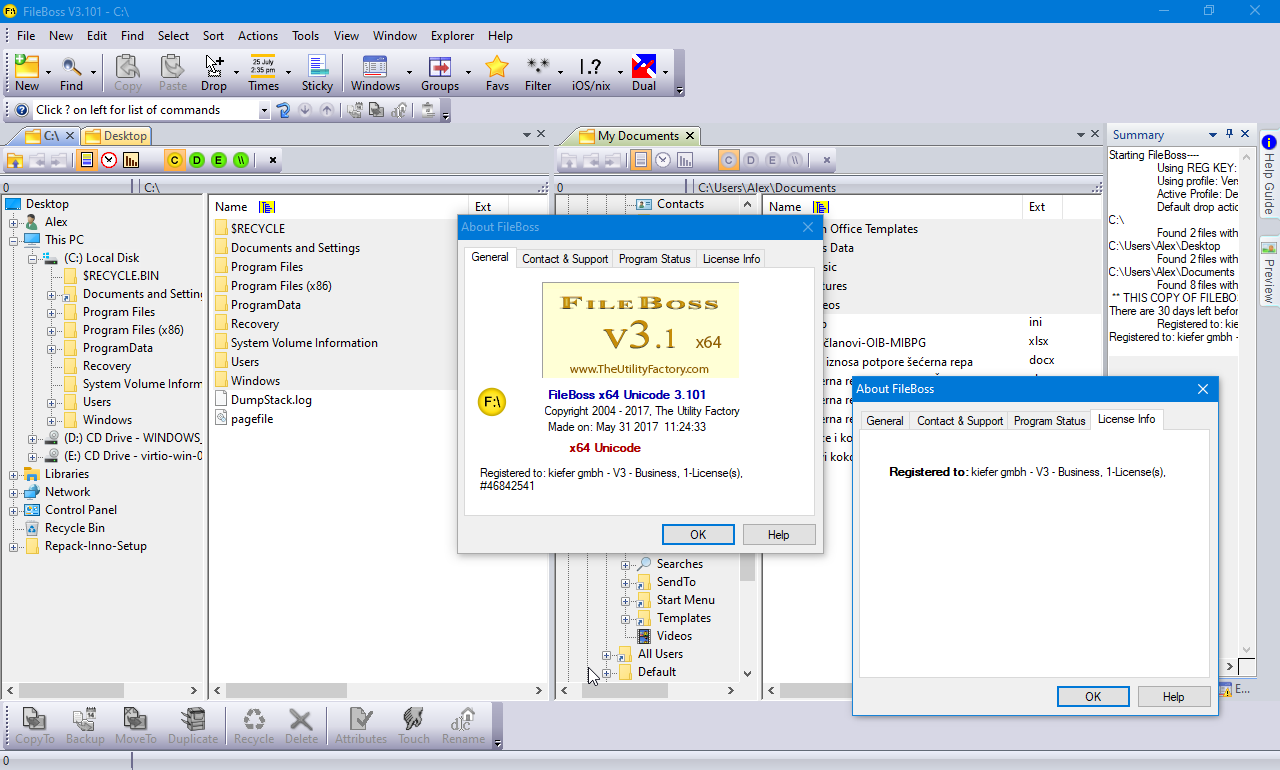This screenshot has width=1280, height=770.
Task: Switch to Program Status tab in front dialog
Action: tap(1049, 421)
